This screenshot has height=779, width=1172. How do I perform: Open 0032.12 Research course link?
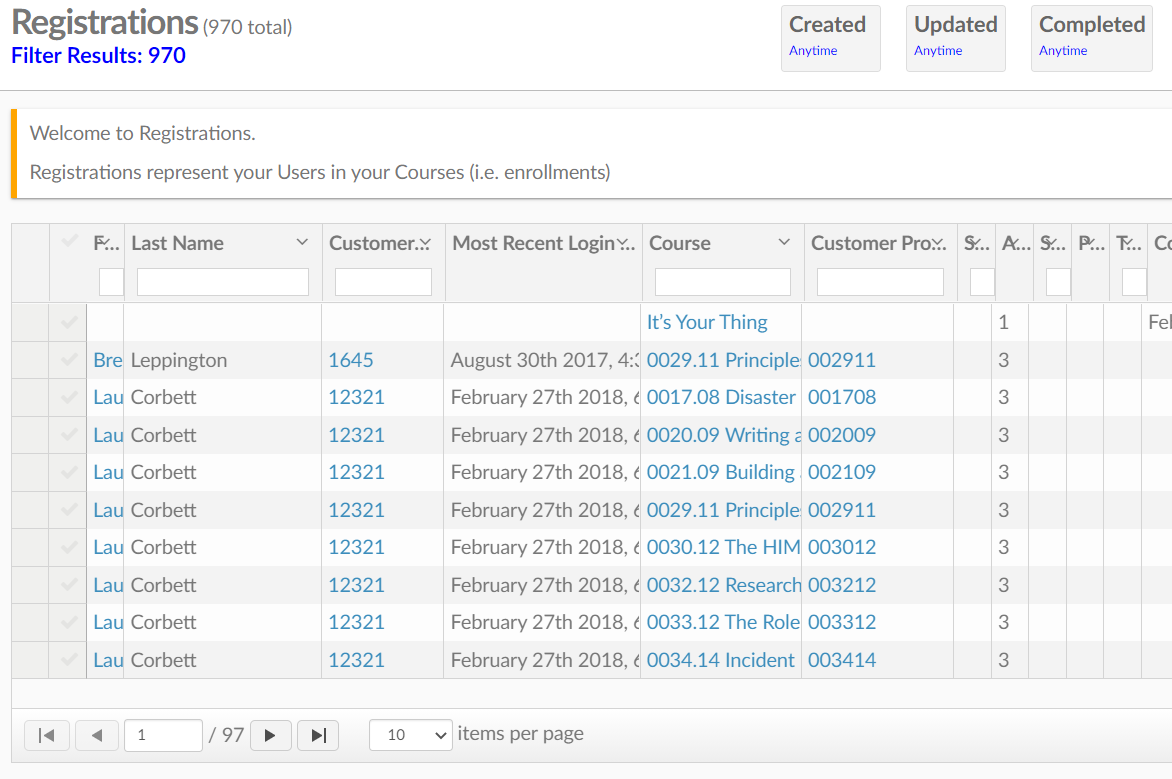point(723,585)
